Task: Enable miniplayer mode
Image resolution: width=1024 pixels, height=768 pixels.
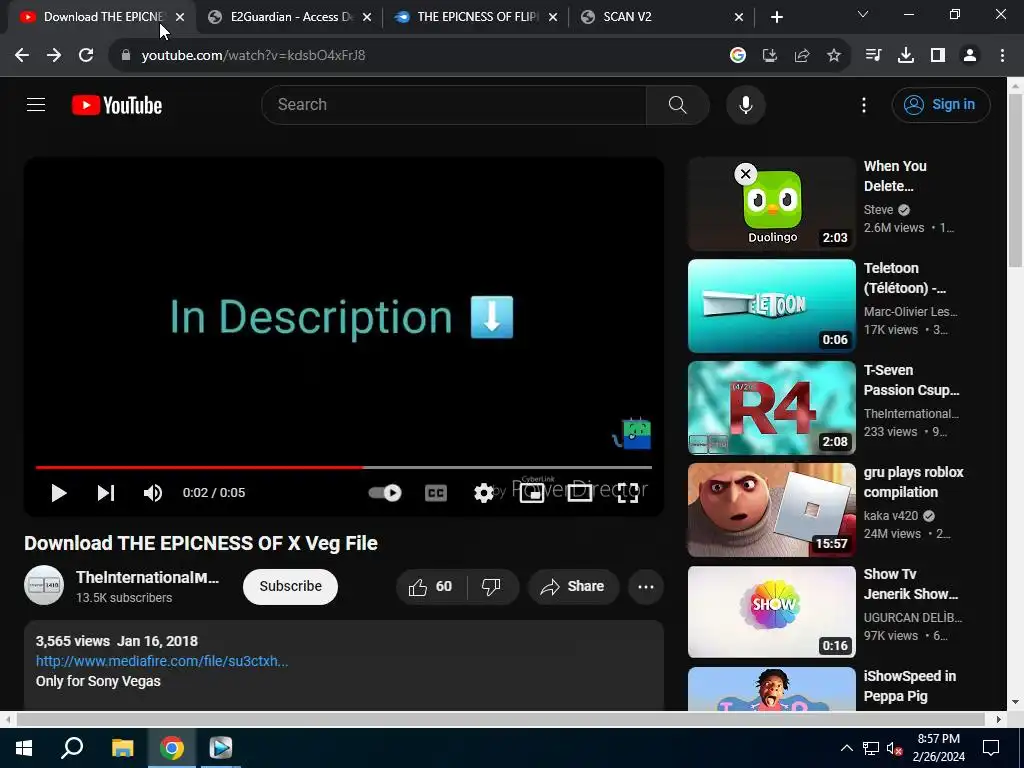Action: coord(532,493)
